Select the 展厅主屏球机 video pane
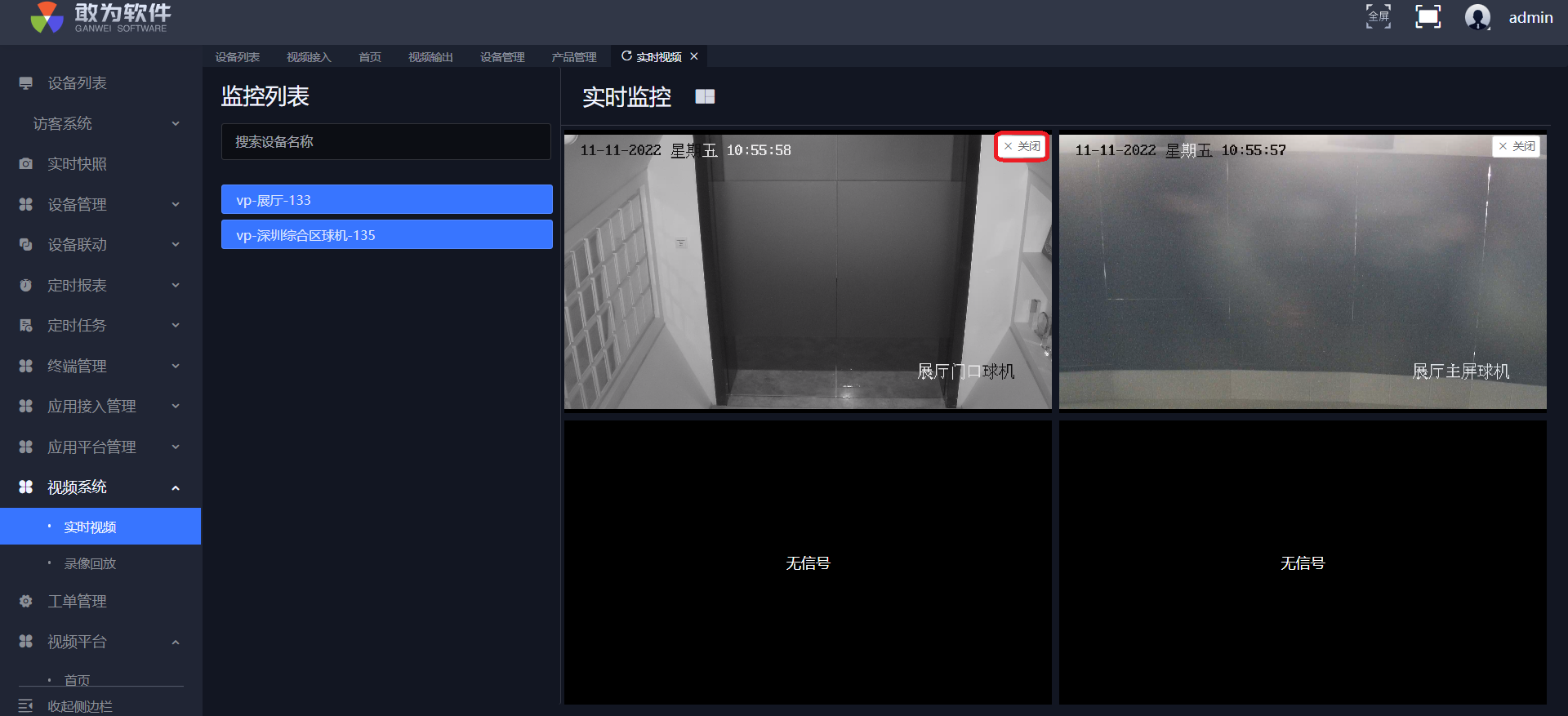The width and height of the screenshot is (1568, 716). pos(1303,271)
